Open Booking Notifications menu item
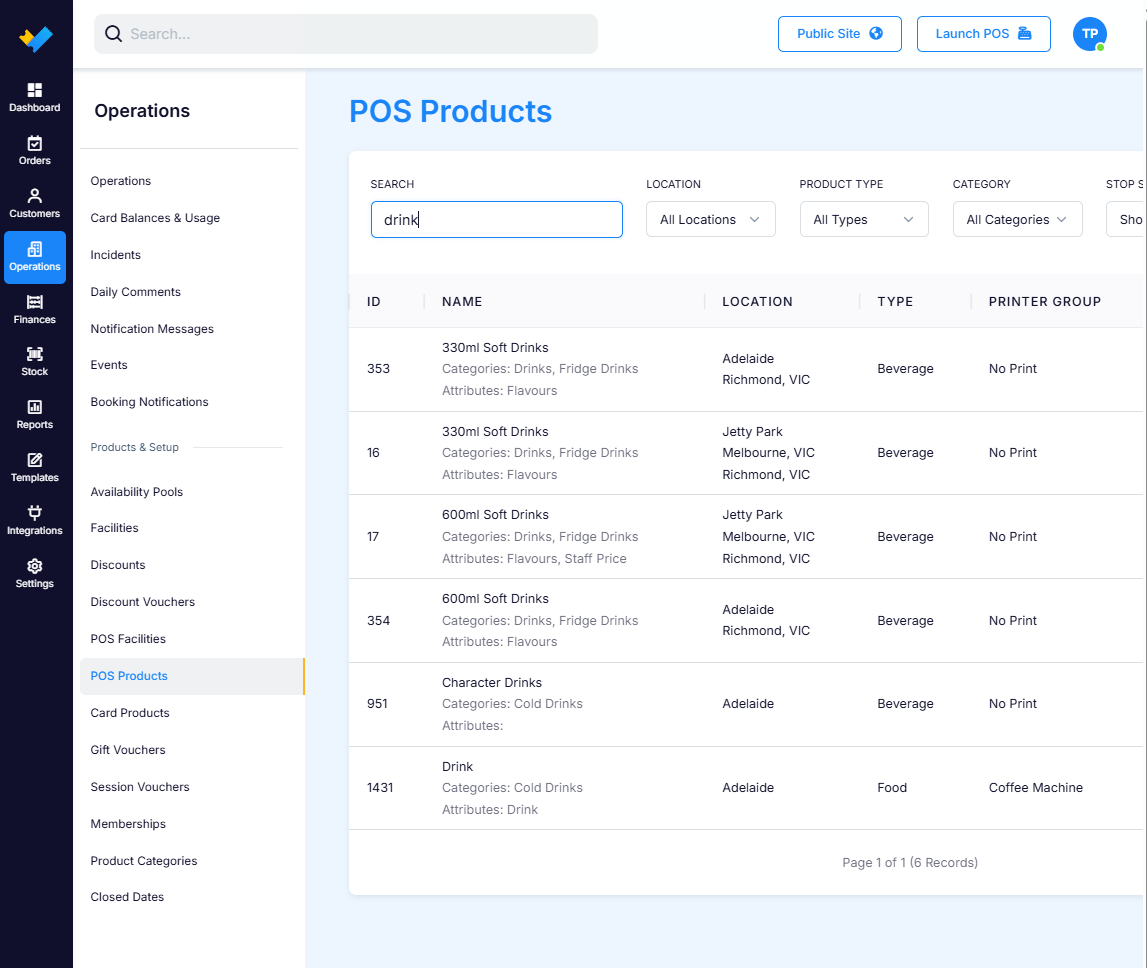 [149, 402]
